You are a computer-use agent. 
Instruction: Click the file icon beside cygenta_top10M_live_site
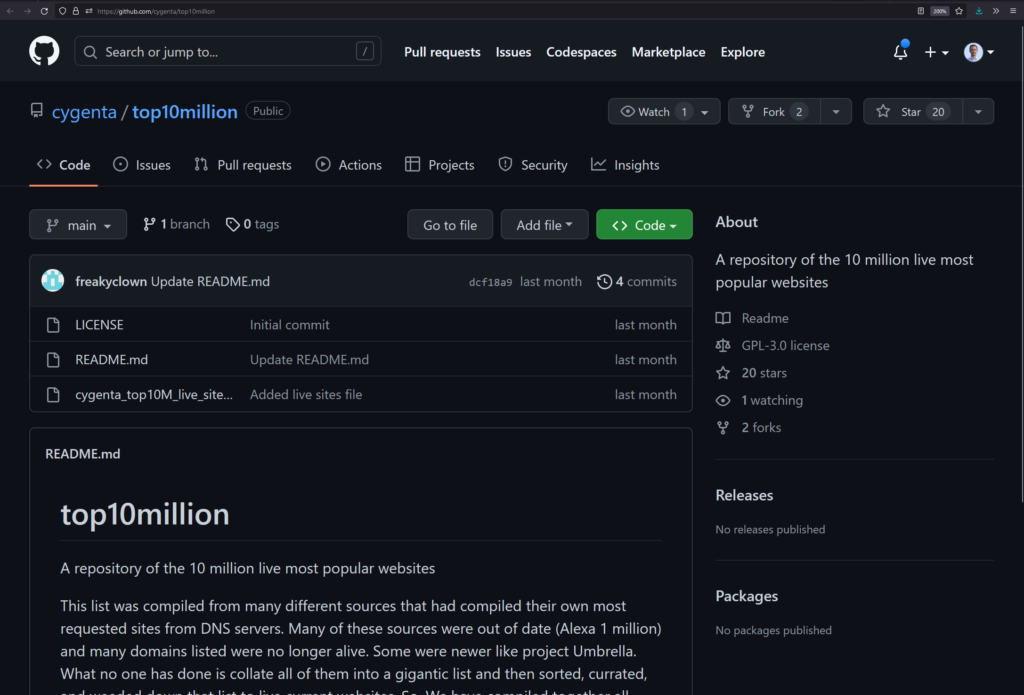click(54, 395)
